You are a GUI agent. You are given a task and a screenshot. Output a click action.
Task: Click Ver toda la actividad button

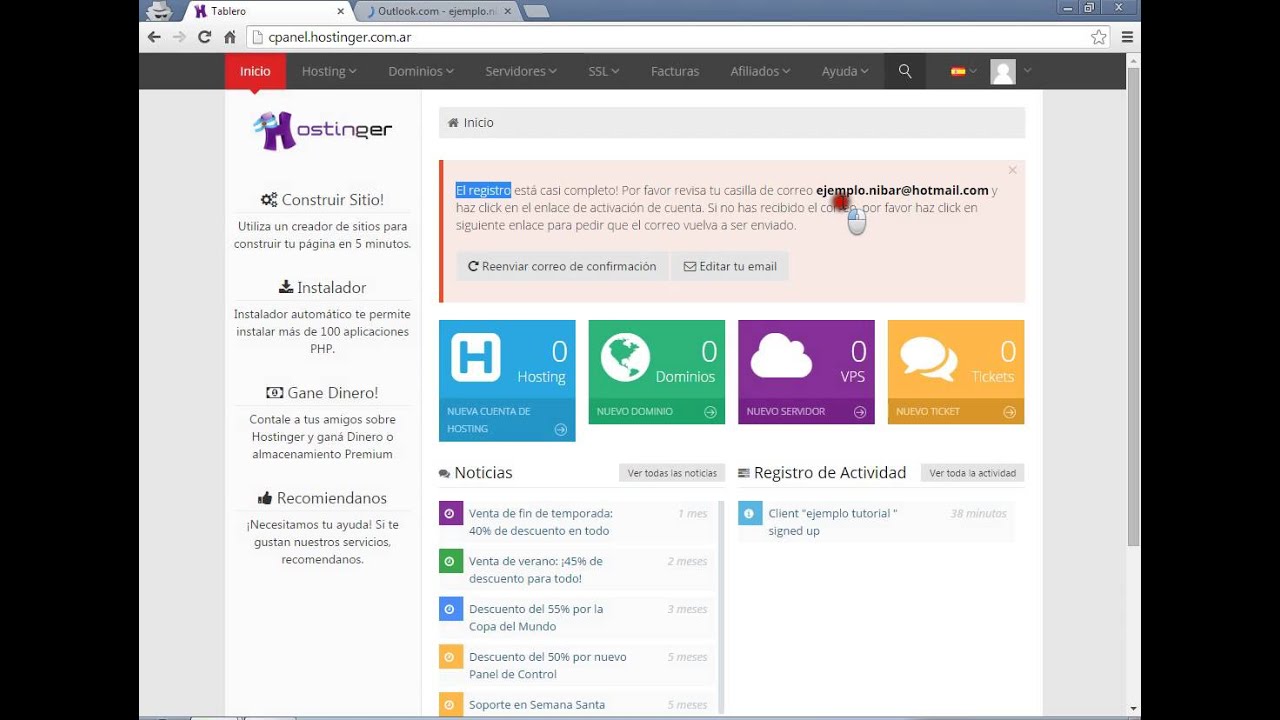(972, 473)
